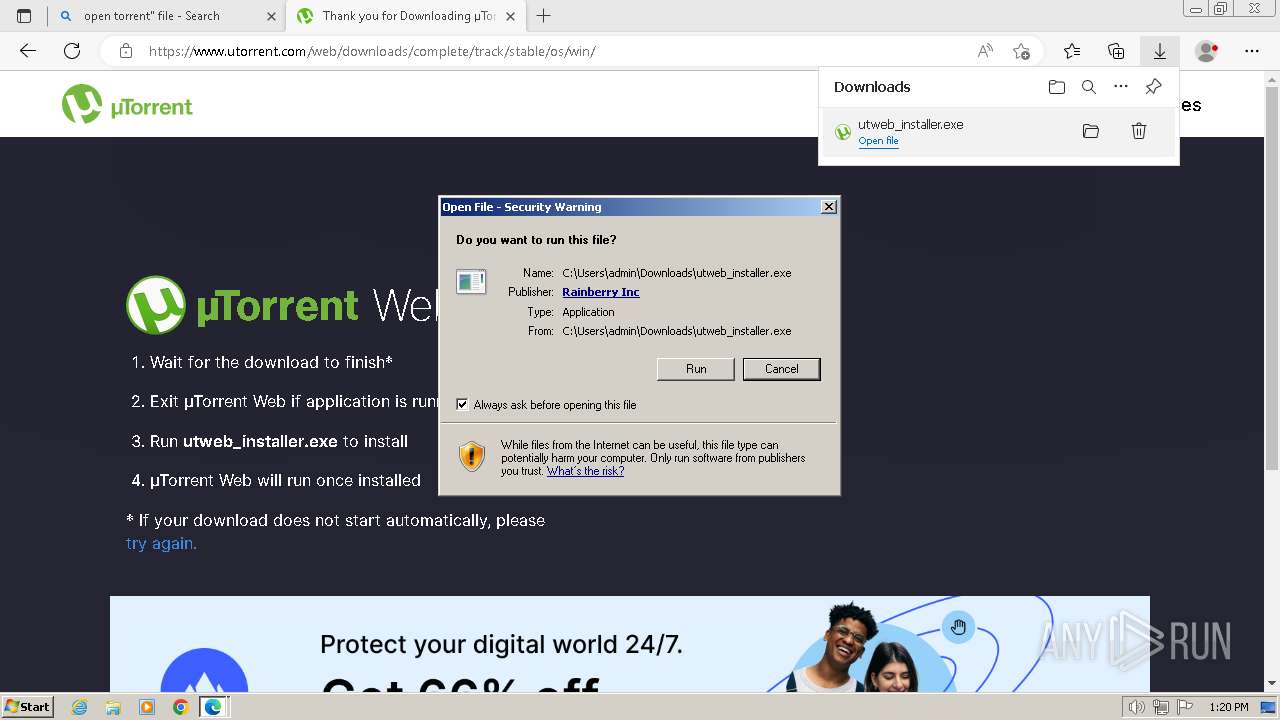
Task: Open More options in Downloads panel
Action: pyautogui.click(x=1121, y=87)
